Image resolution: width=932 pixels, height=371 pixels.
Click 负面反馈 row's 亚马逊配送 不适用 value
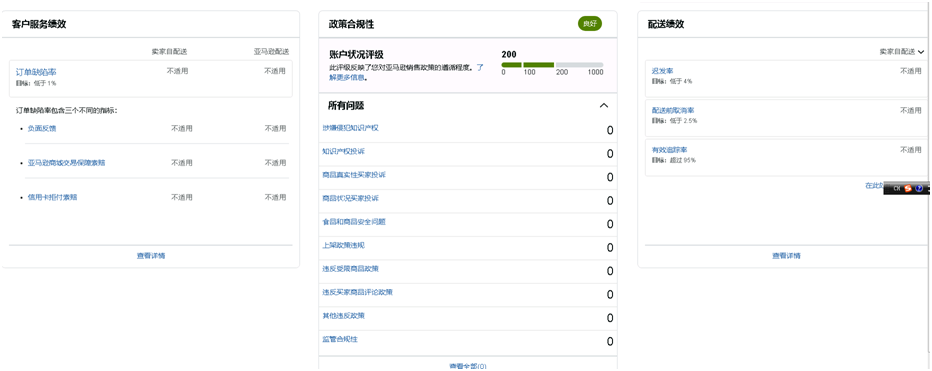(275, 128)
